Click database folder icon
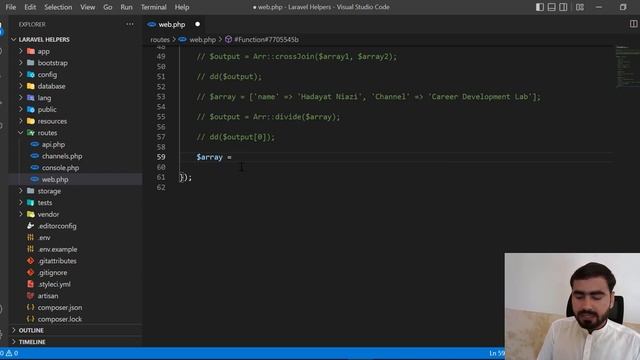640x360 pixels. coord(31,86)
